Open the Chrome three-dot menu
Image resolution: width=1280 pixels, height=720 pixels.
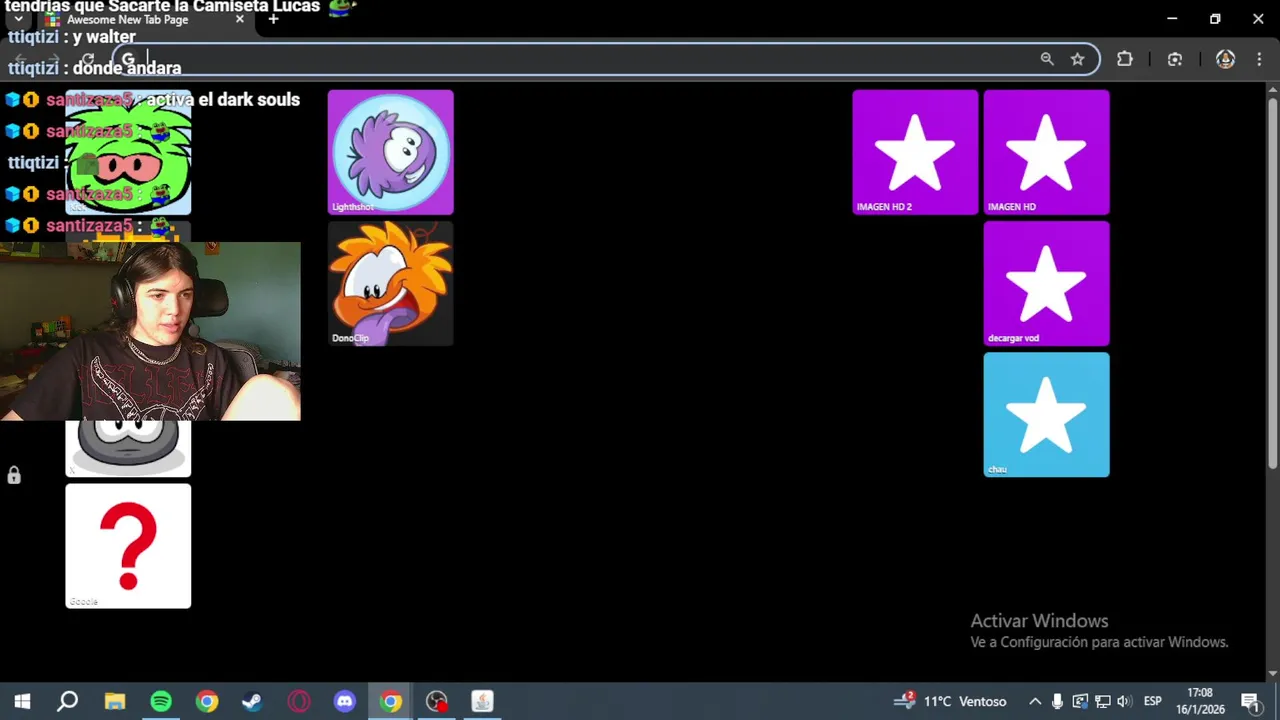pyautogui.click(x=1259, y=59)
